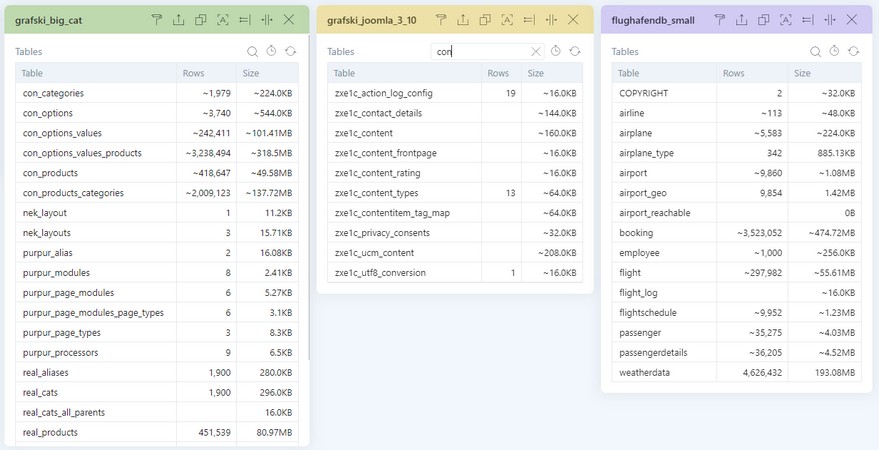Click clock icon in grafski_joomla_3_10 tables bar
Screen dimensions: 879x450
coord(556,51)
